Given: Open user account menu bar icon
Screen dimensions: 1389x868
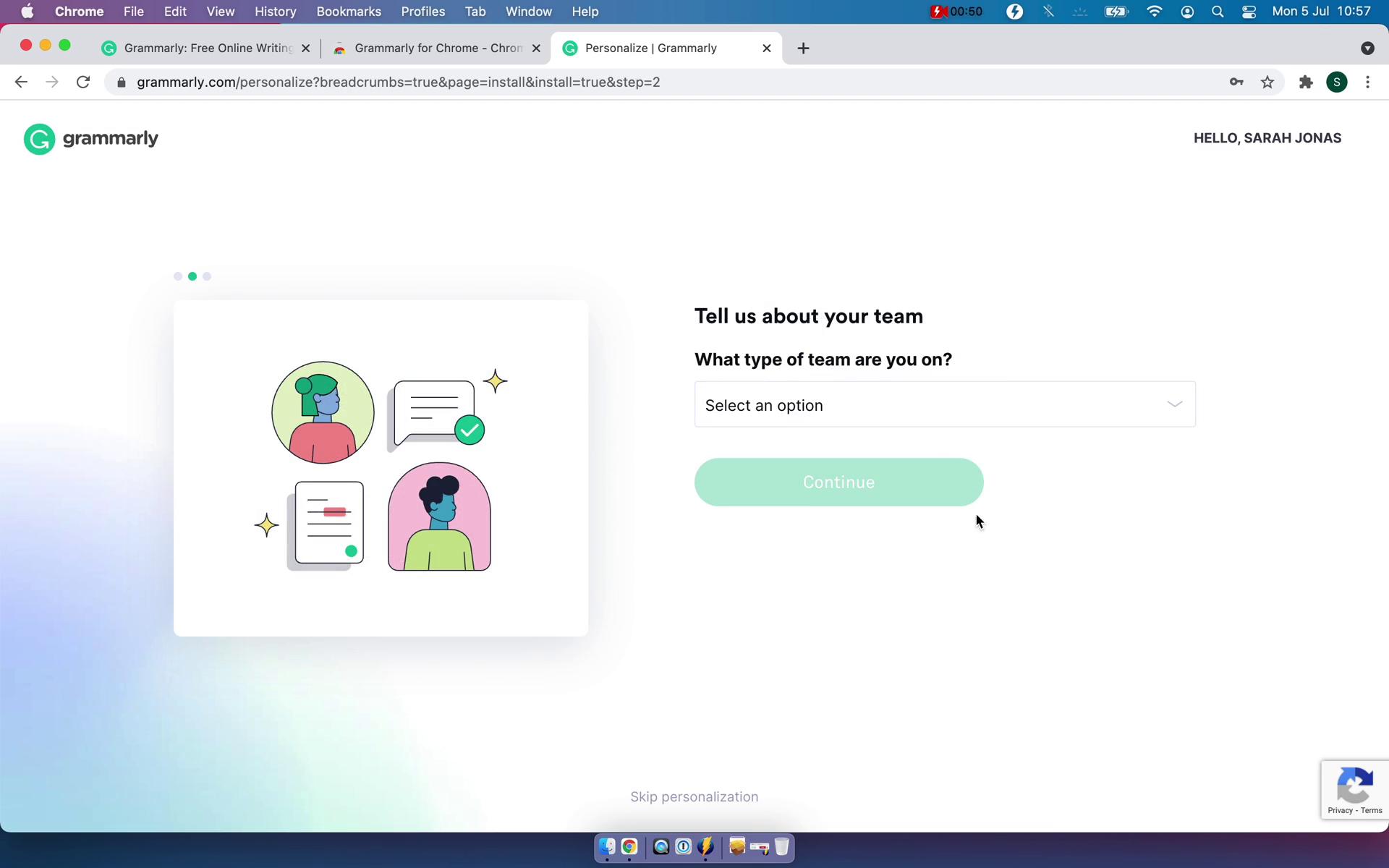Looking at the screenshot, I should tap(1187, 12).
